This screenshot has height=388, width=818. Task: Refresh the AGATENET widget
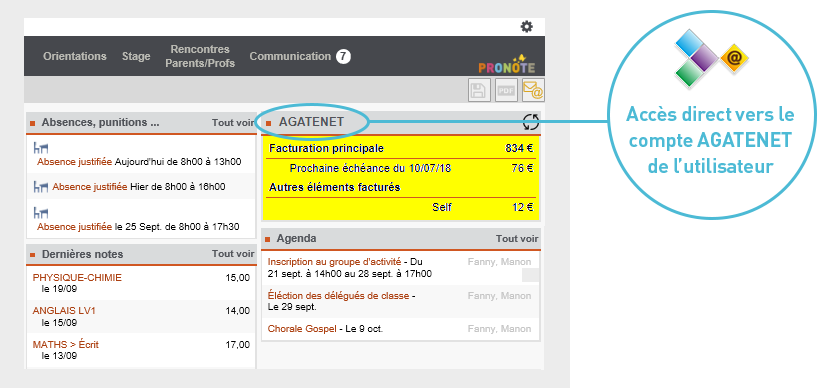(531, 122)
